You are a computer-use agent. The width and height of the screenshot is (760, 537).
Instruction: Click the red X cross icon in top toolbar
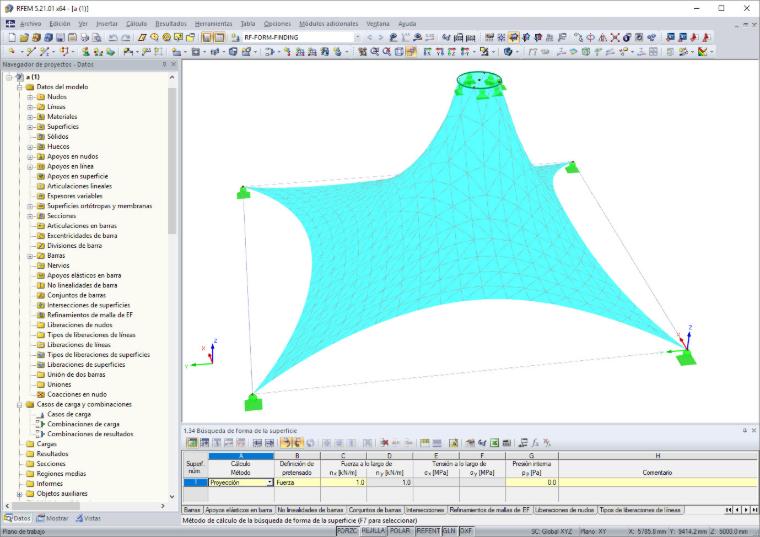615,37
